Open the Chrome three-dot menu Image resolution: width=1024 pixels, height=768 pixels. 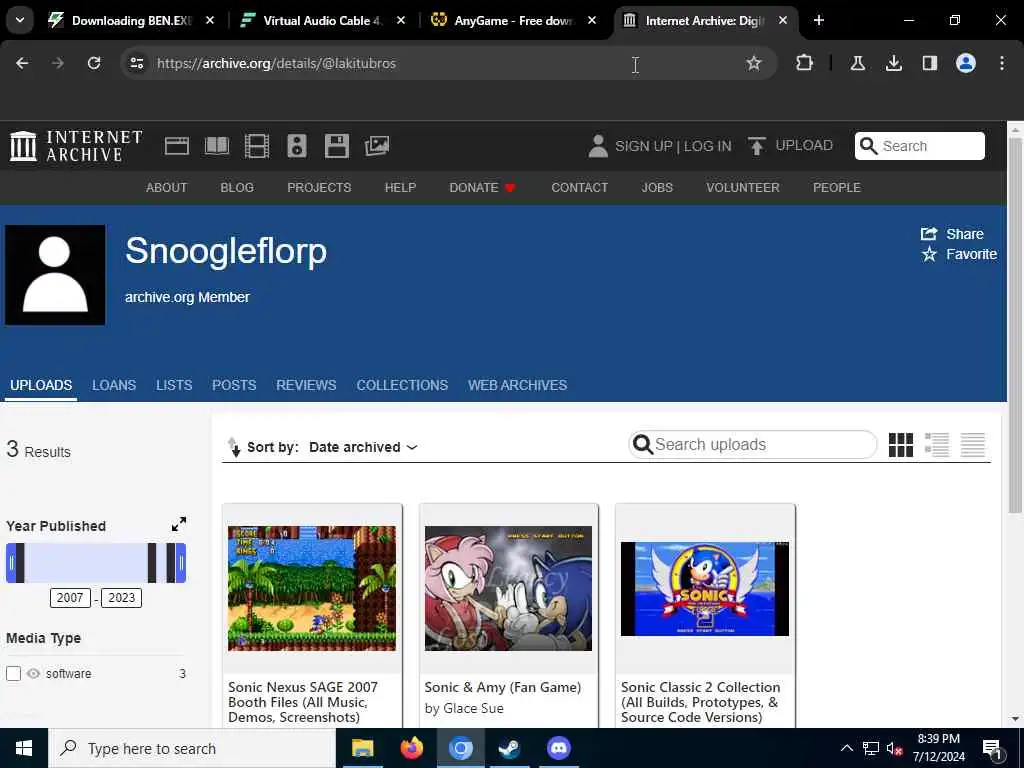point(1002,63)
